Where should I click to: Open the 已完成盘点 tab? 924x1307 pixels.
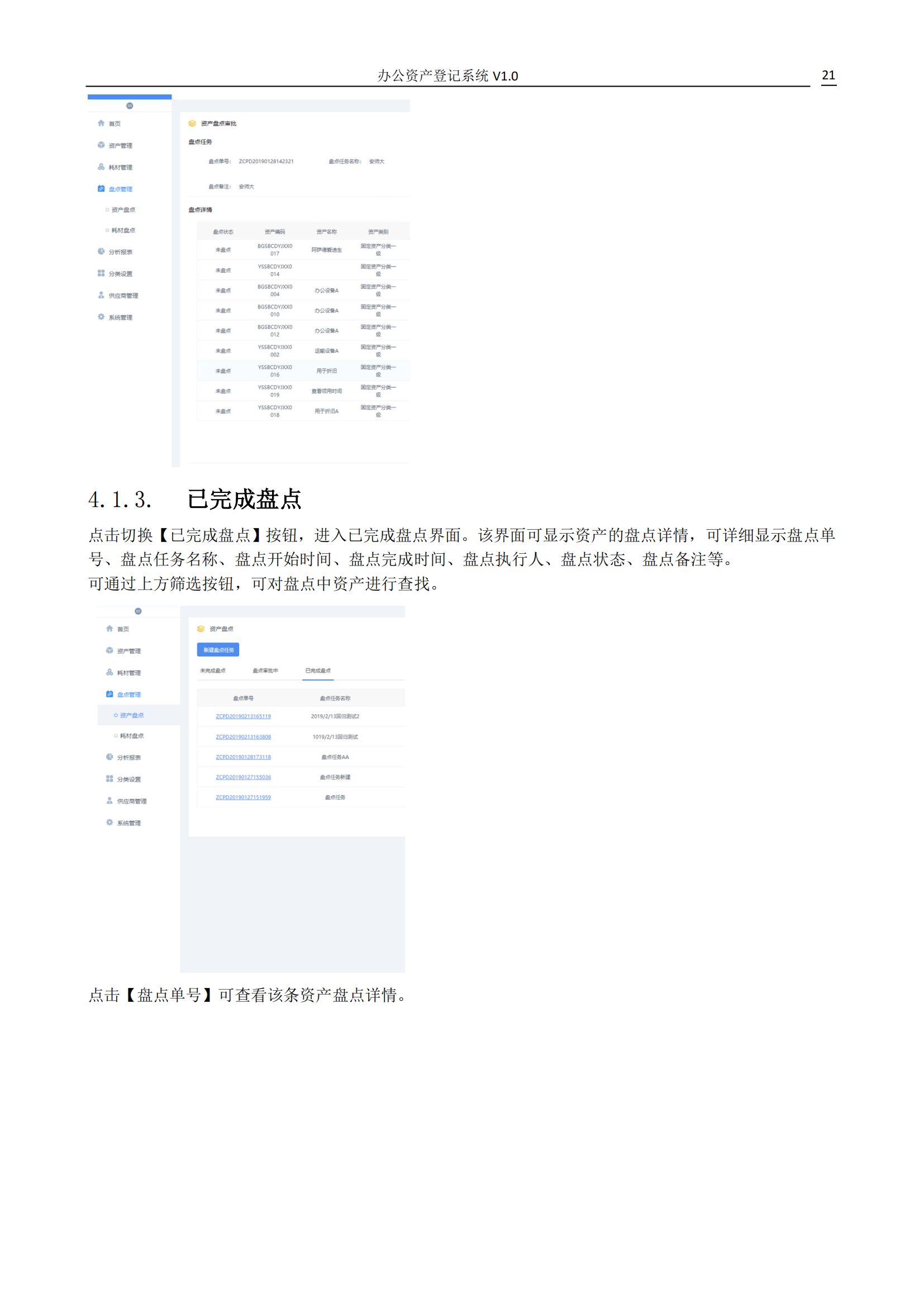tap(317, 671)
